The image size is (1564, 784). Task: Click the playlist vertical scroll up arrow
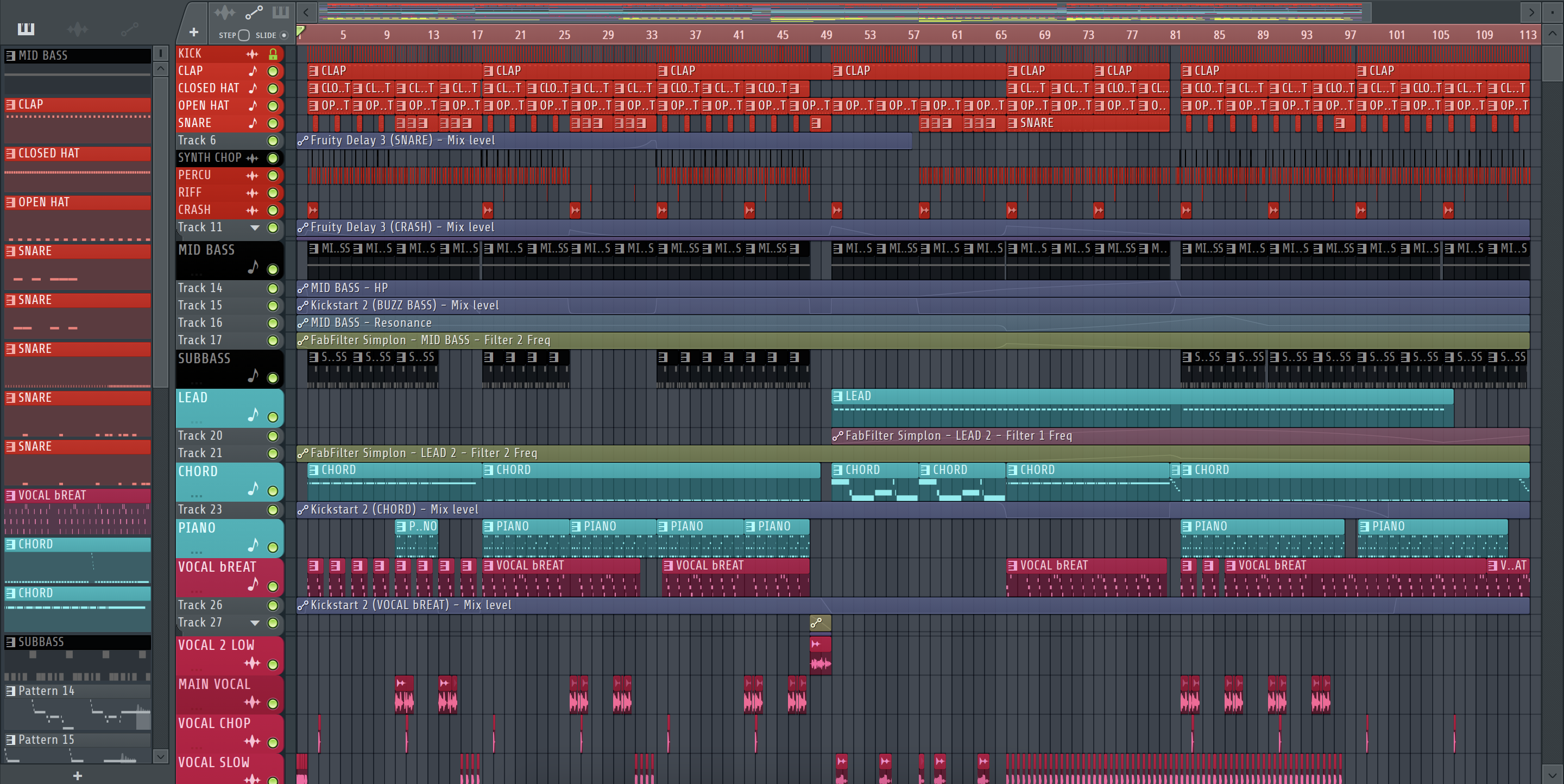pyautogui.click(x=1553, y=33)
